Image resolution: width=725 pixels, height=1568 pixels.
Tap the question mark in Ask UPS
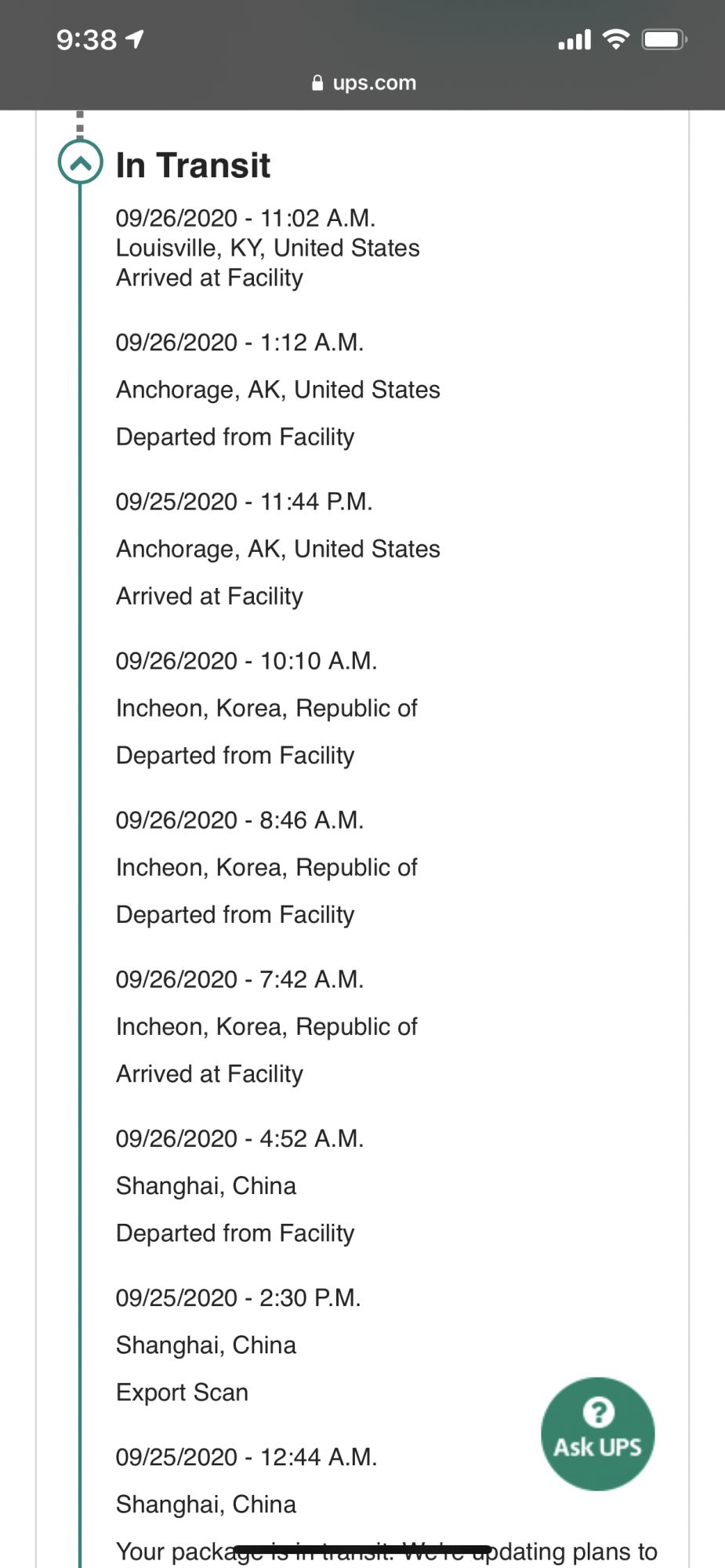click(598, 1412)
